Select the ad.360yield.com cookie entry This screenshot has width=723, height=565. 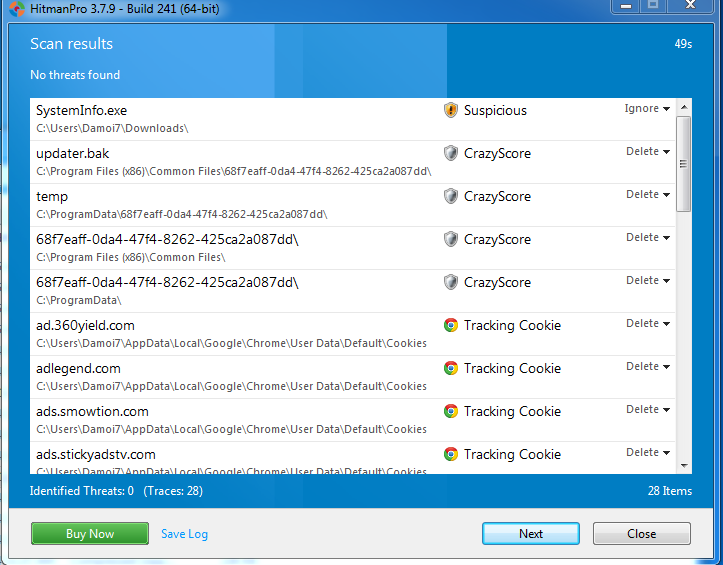[85, 326]
